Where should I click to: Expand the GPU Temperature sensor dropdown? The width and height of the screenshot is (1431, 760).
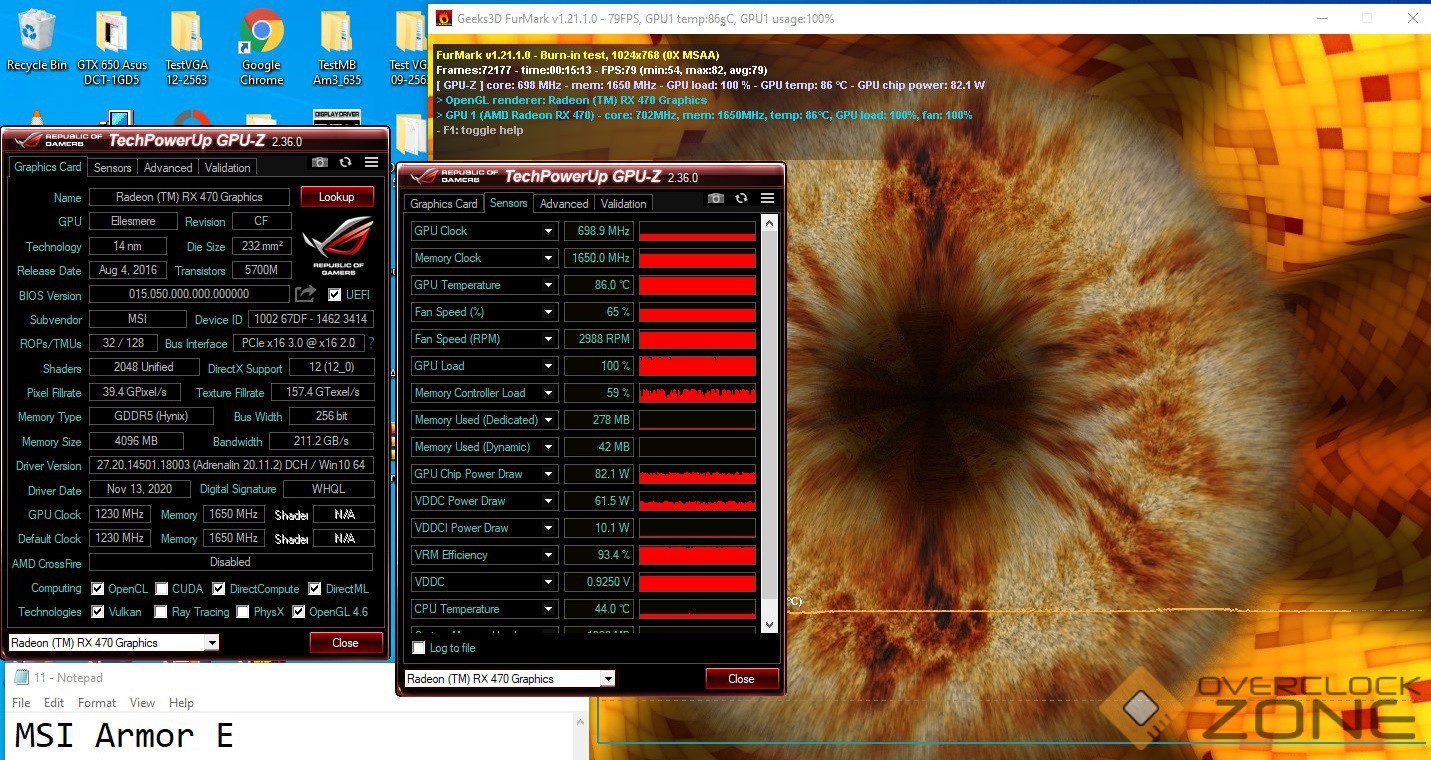[x=548, y=285]
